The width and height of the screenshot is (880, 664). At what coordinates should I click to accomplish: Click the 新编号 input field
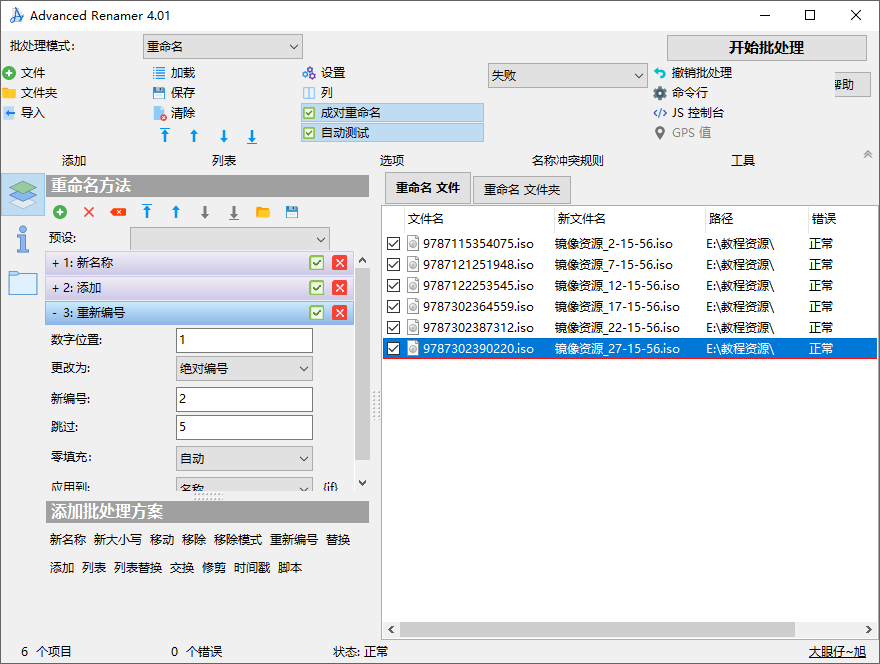(244, 399)
